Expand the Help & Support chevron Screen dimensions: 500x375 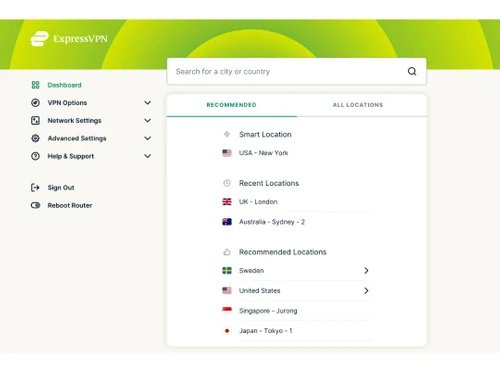point(147,156)
